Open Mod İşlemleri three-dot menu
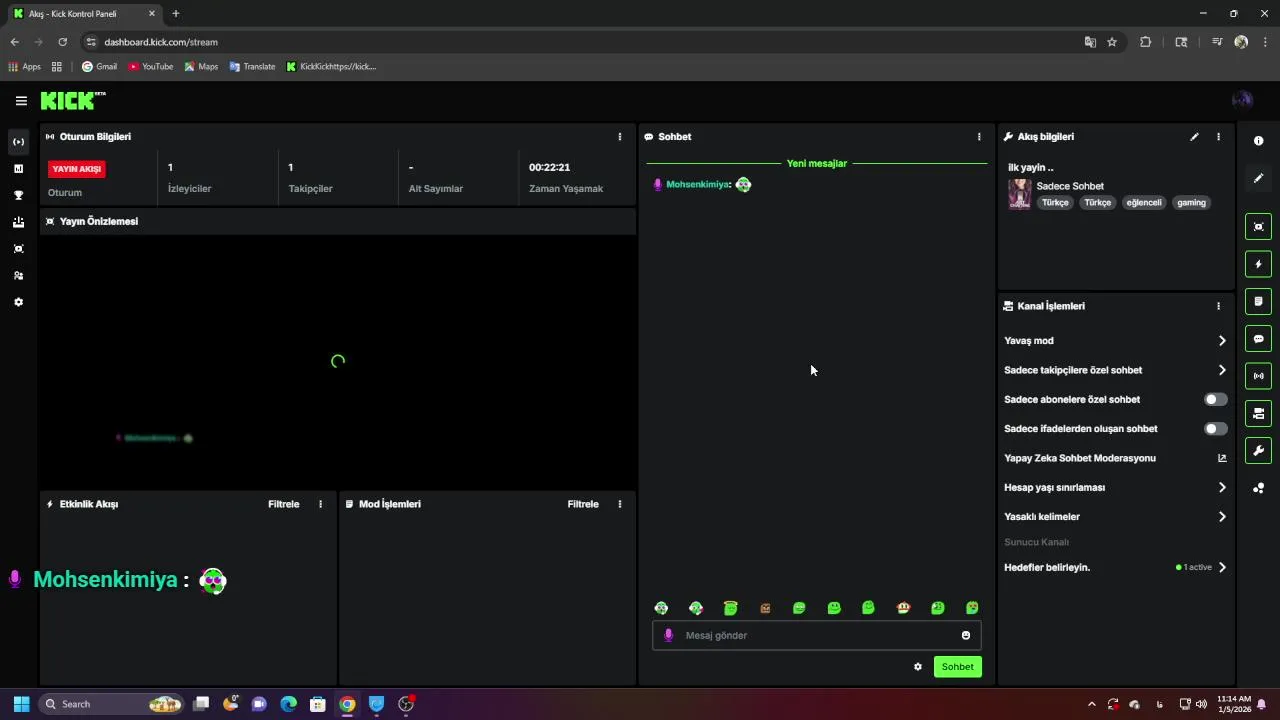This screenshot has height=720, width=1280. click(x=619, y=504)
